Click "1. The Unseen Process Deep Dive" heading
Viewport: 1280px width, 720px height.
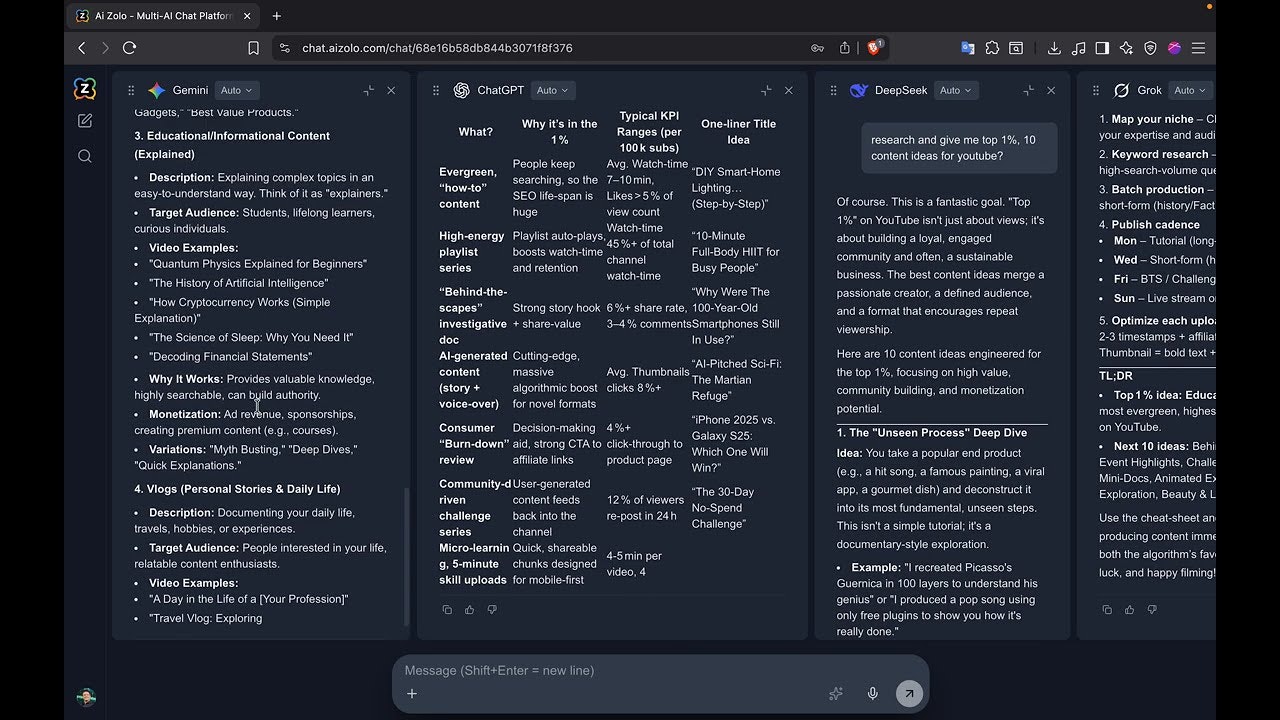click(932, 433)
